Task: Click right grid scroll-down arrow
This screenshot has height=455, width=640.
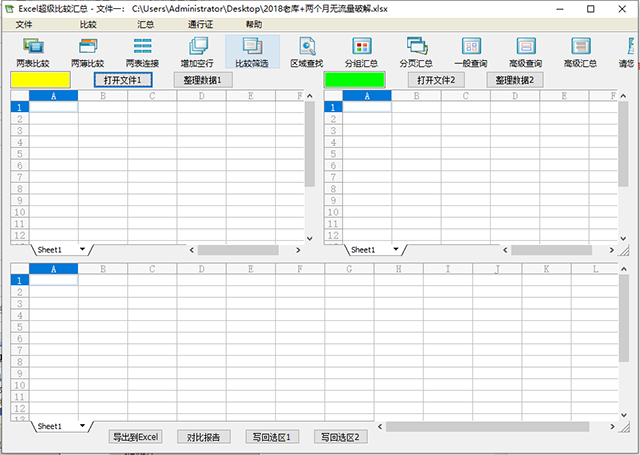Action: tap(623, 239)
